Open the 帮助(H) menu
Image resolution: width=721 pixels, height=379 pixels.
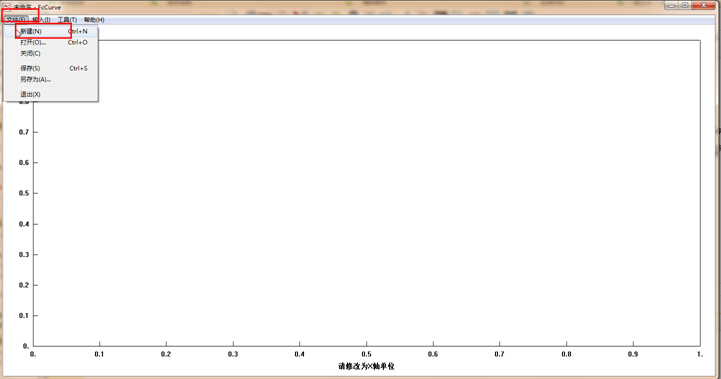click(94, 20)
